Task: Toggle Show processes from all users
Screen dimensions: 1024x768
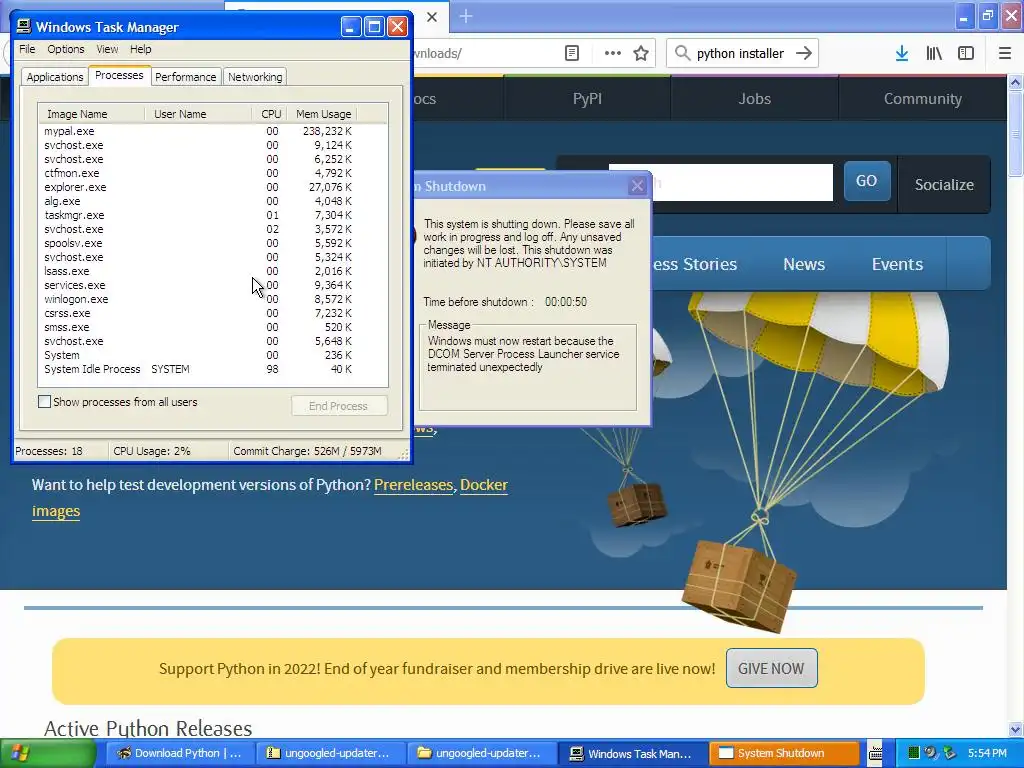Action: coord(44,402)
